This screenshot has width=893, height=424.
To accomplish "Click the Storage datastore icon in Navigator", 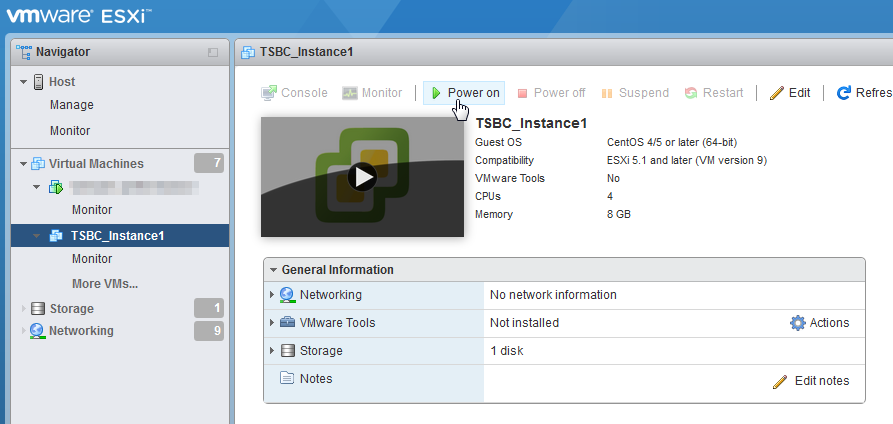I will (x=38, y=308).
